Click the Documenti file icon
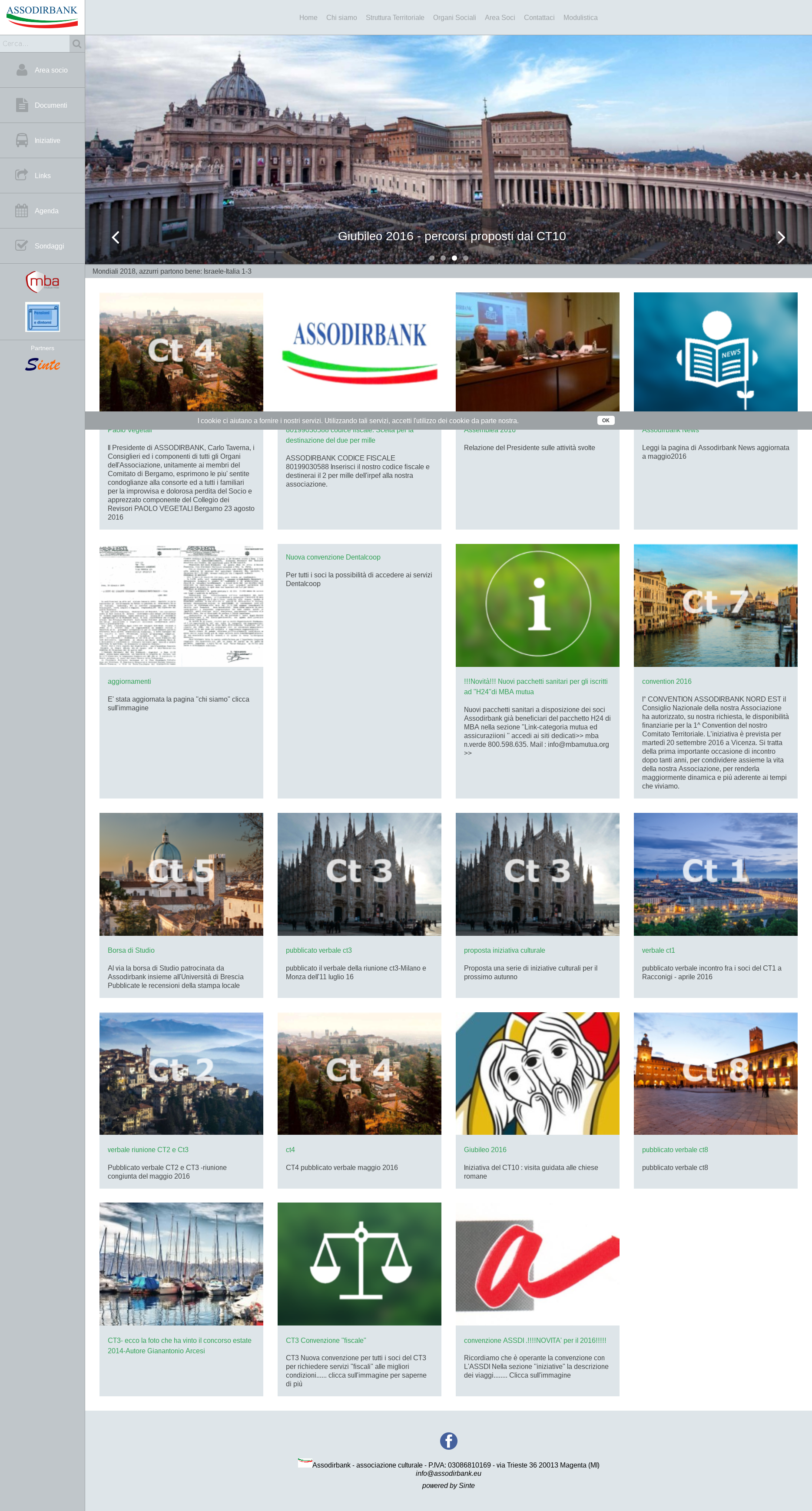The width and height of the screenshot is (812, 1511). (22, 105)
